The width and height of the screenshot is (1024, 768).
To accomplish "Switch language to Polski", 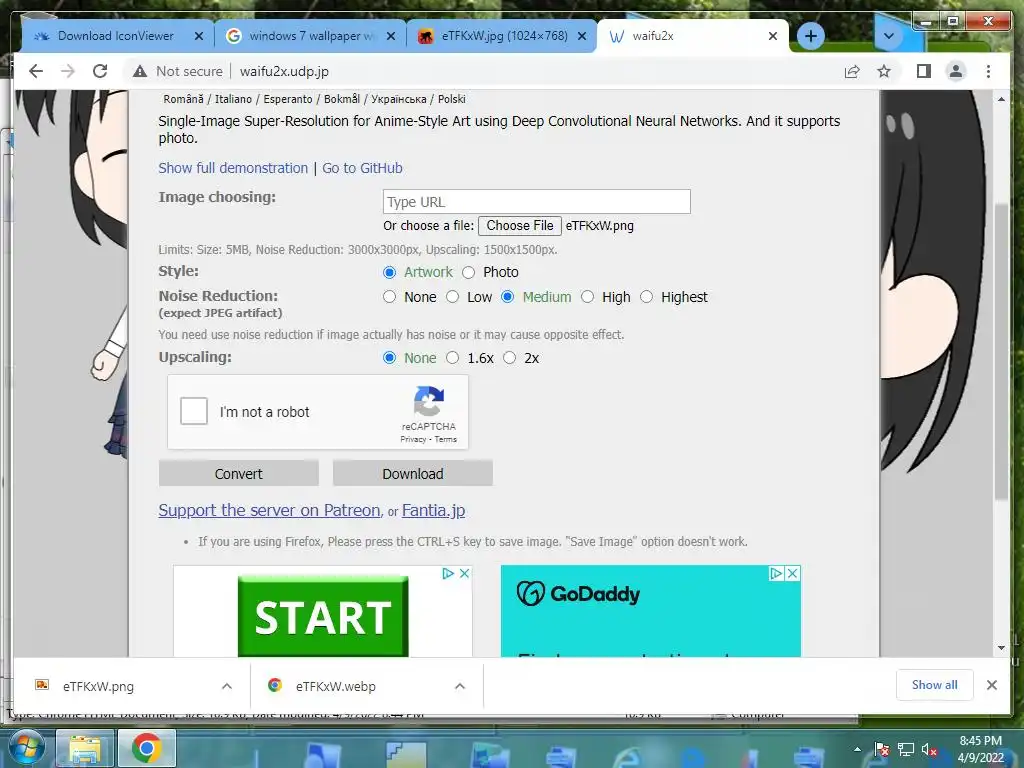I will pos(451,99).
